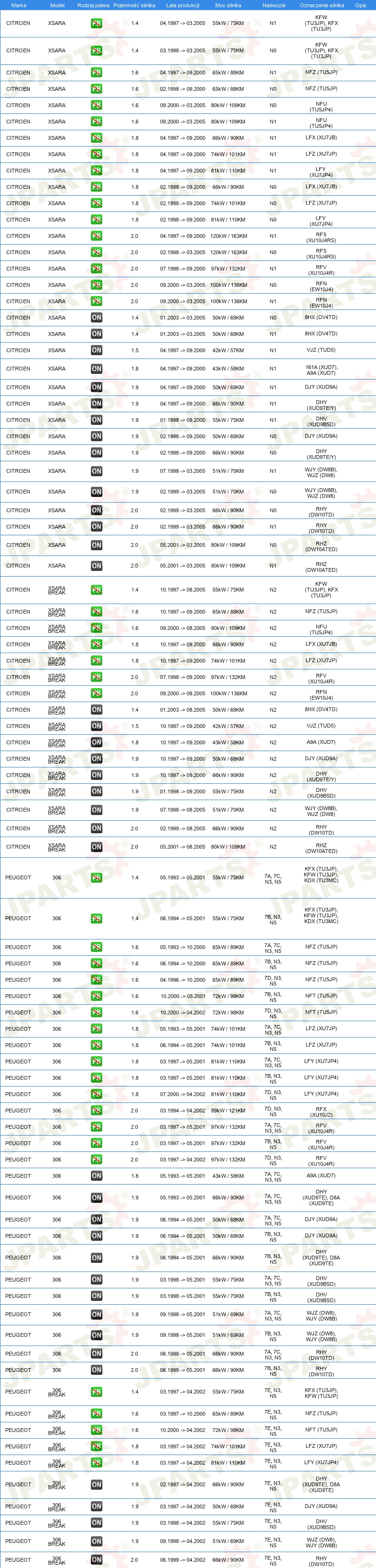Screen dimensions: 376x1568
Task: Select the Pojemność silnika column header
Action: pyautogui.click(x=134, y=5)
